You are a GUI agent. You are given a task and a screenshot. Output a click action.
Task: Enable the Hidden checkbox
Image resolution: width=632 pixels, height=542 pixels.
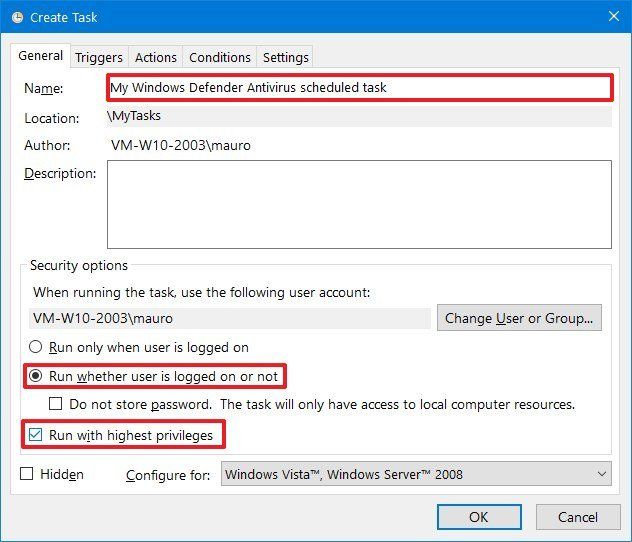(27, 474)
